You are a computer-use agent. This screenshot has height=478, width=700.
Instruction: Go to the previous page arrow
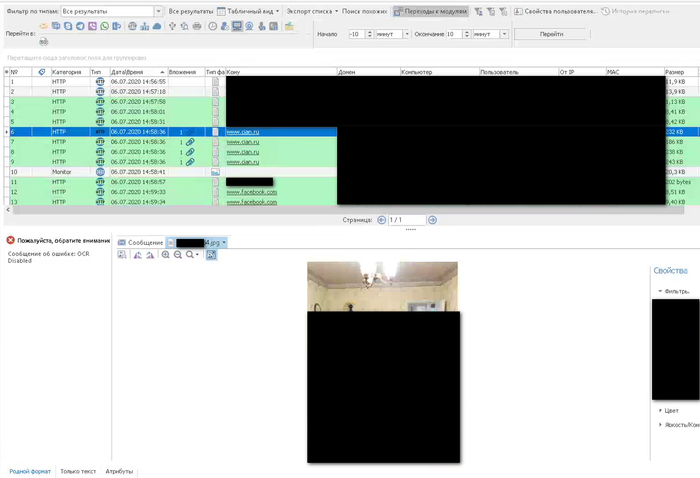click(x=381, y=220)
